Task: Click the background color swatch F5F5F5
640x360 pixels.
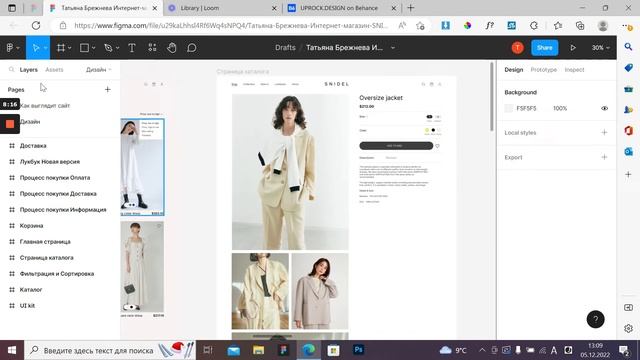Action: tap(509, 108)
